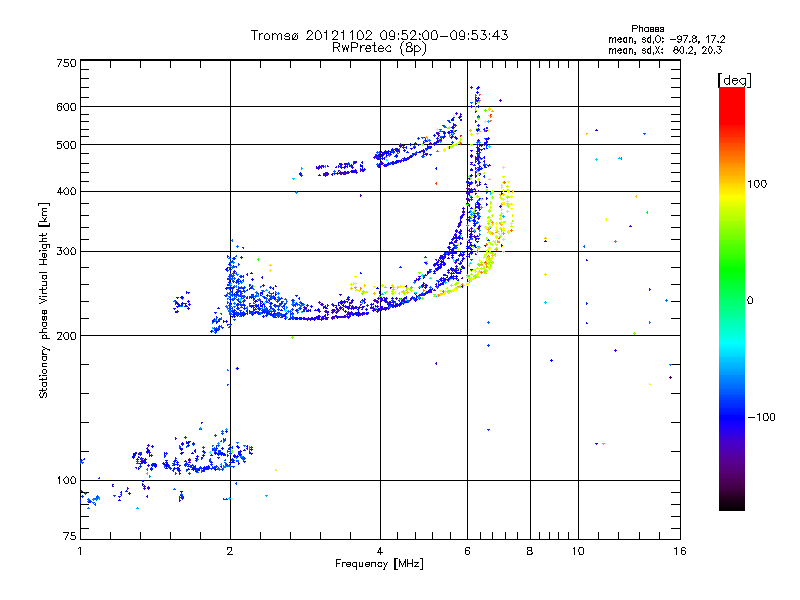The height and width of the screenshot is (600, 800).
Task: Click the plot title 'Tromsø 20121102 09:52:00-09:53:43'
Action: [x=379, y=35]
